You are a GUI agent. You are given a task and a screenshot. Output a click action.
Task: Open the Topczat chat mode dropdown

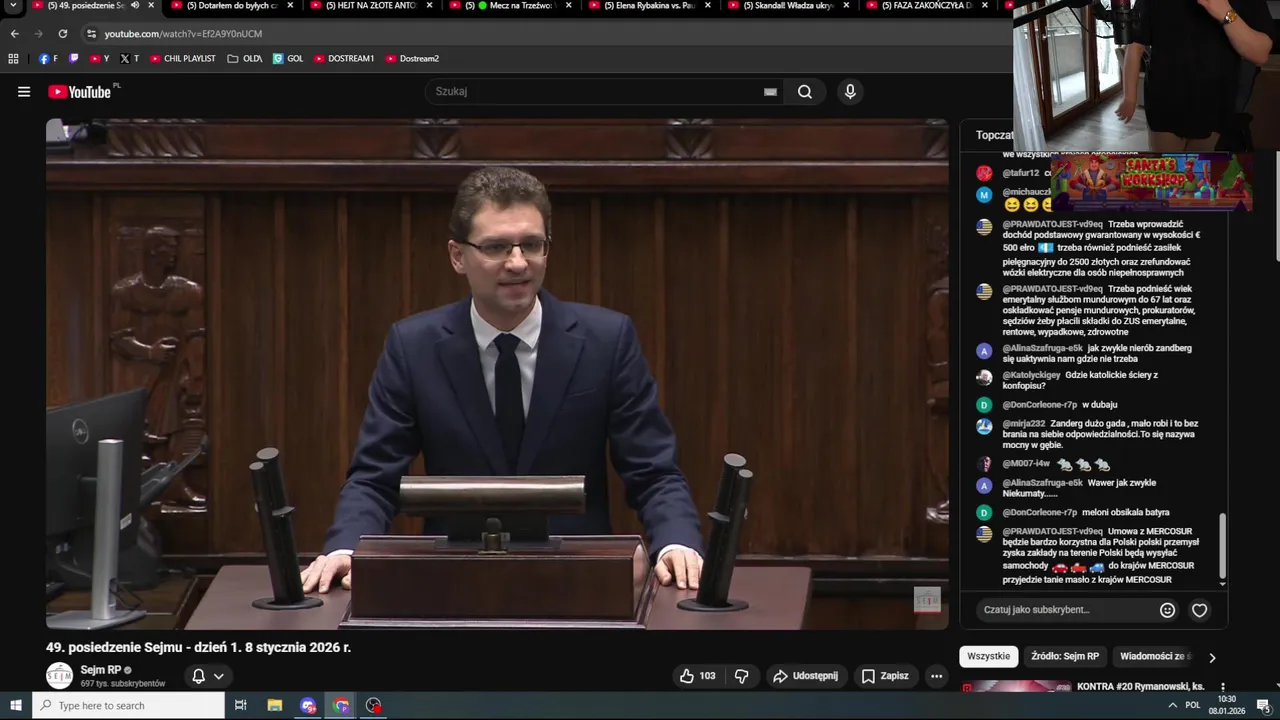point(995,135)
